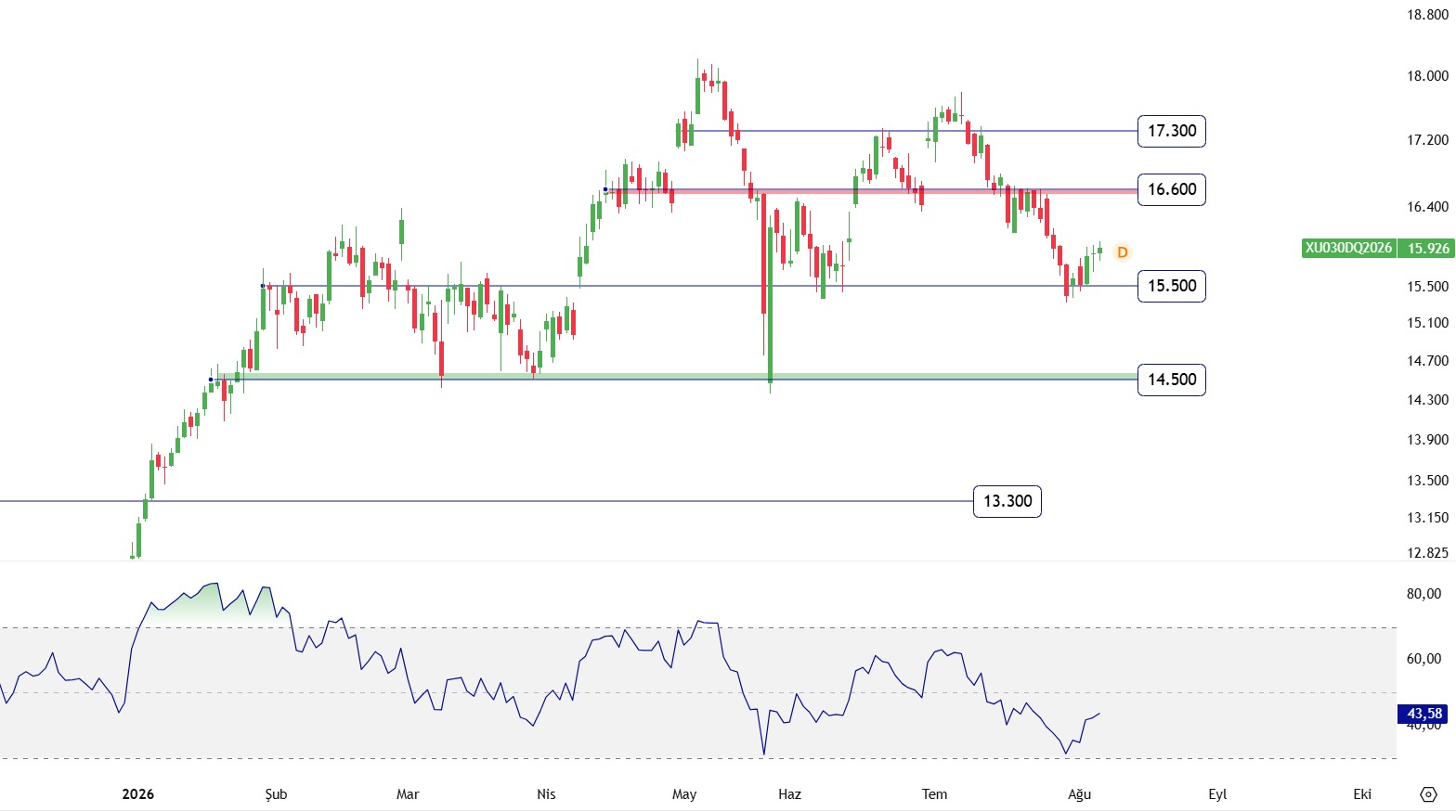Click 14.300 on the price axis
1456x812 pixels.
point(1427,400)
